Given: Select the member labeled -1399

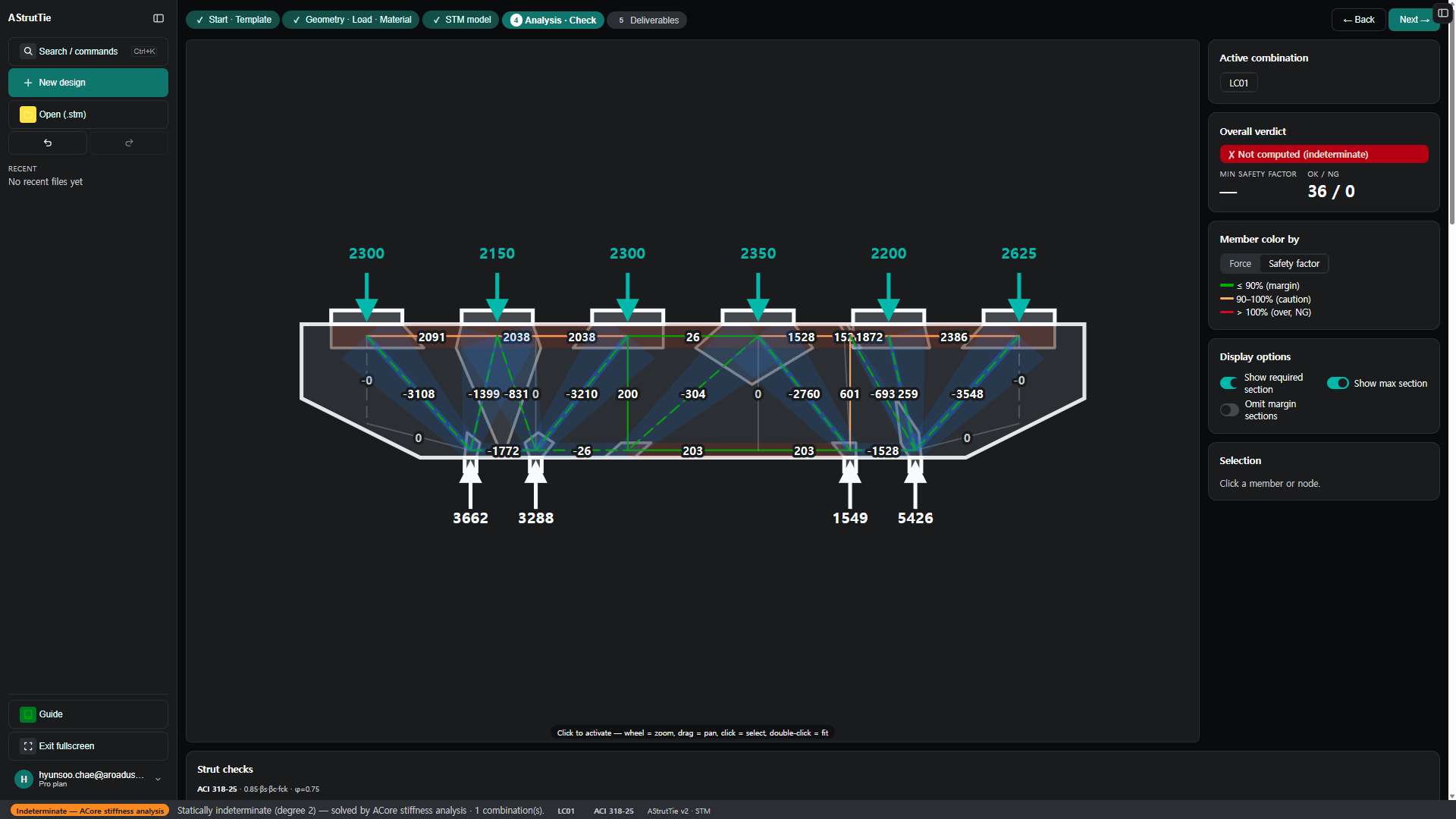Looking at the screenshot, I should click(x=484, y=394).
